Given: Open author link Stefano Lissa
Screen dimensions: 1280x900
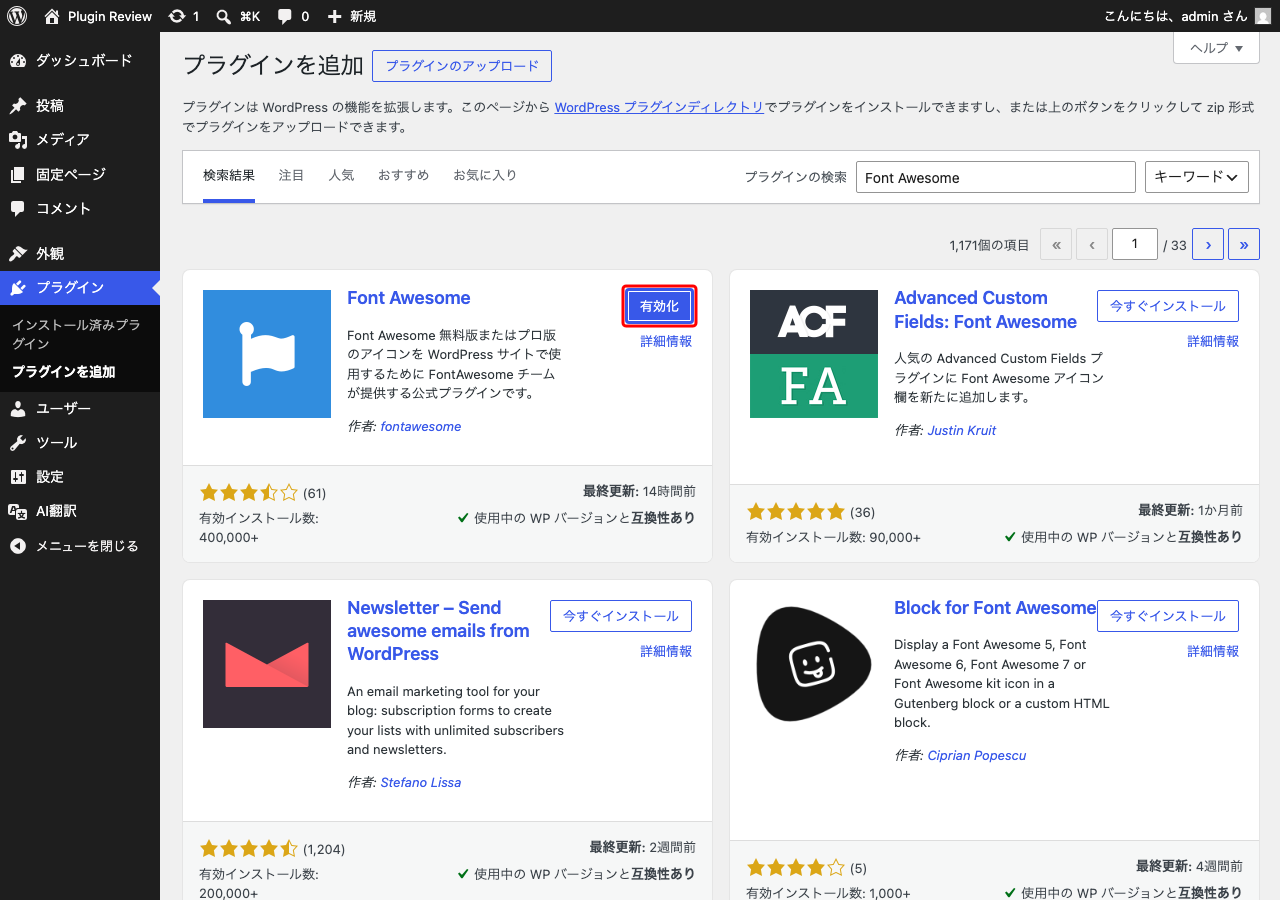Looking at the screenshot, I should (421, 782).
